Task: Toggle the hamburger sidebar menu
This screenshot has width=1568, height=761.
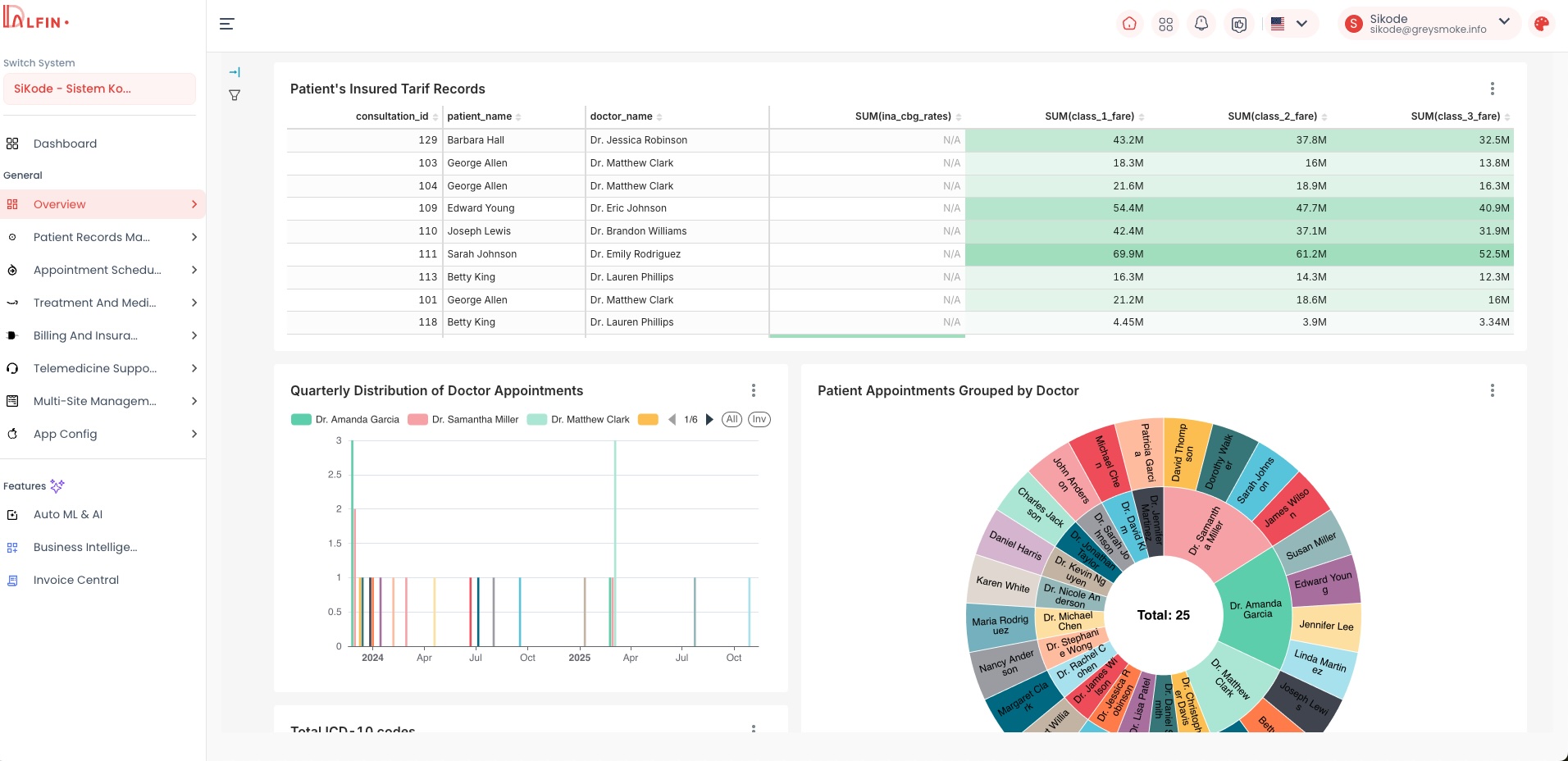Action: point(227,24)
